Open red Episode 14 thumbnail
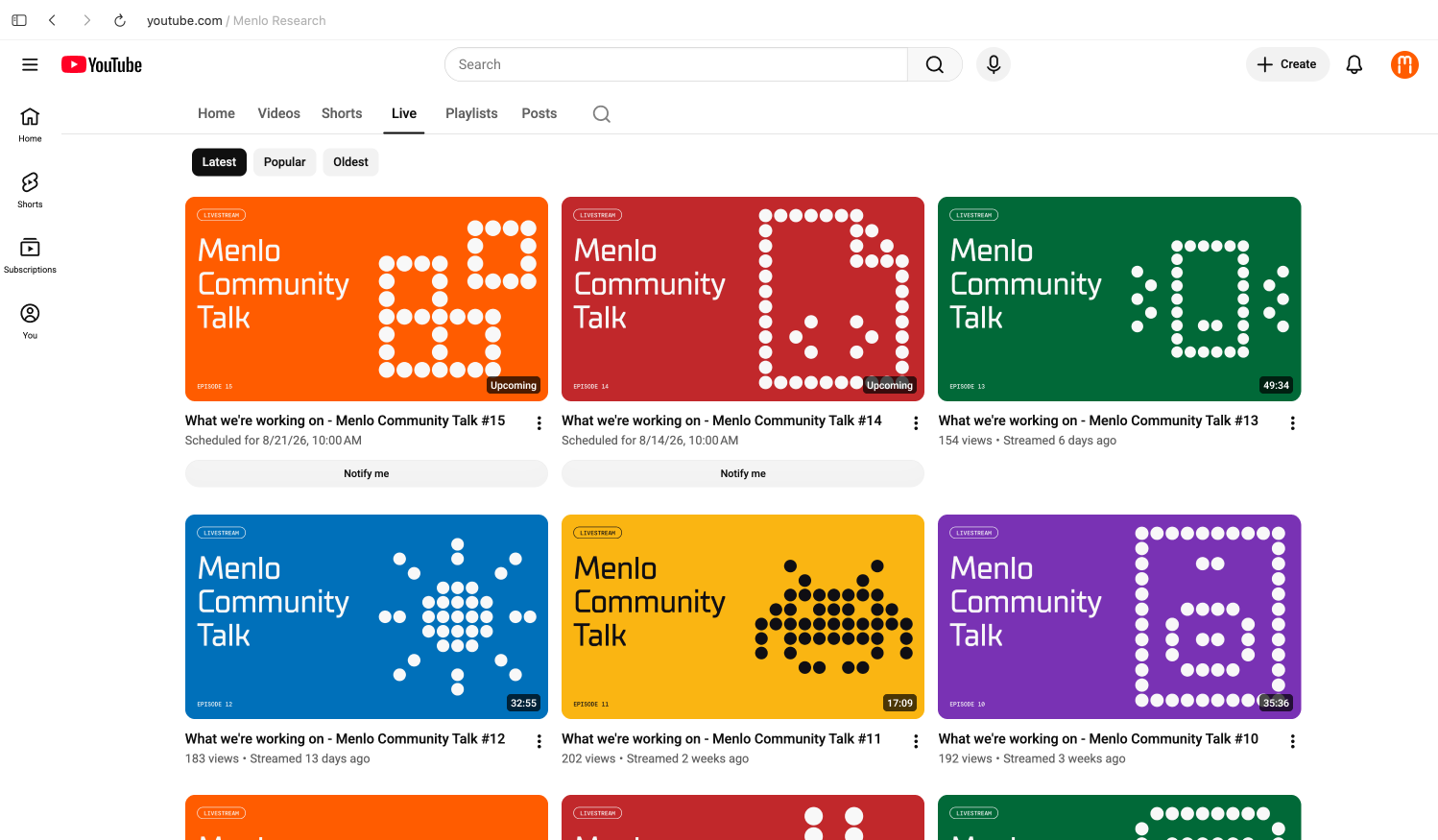The height and width of the screenshot is (840, 1438). coord(743,299)
